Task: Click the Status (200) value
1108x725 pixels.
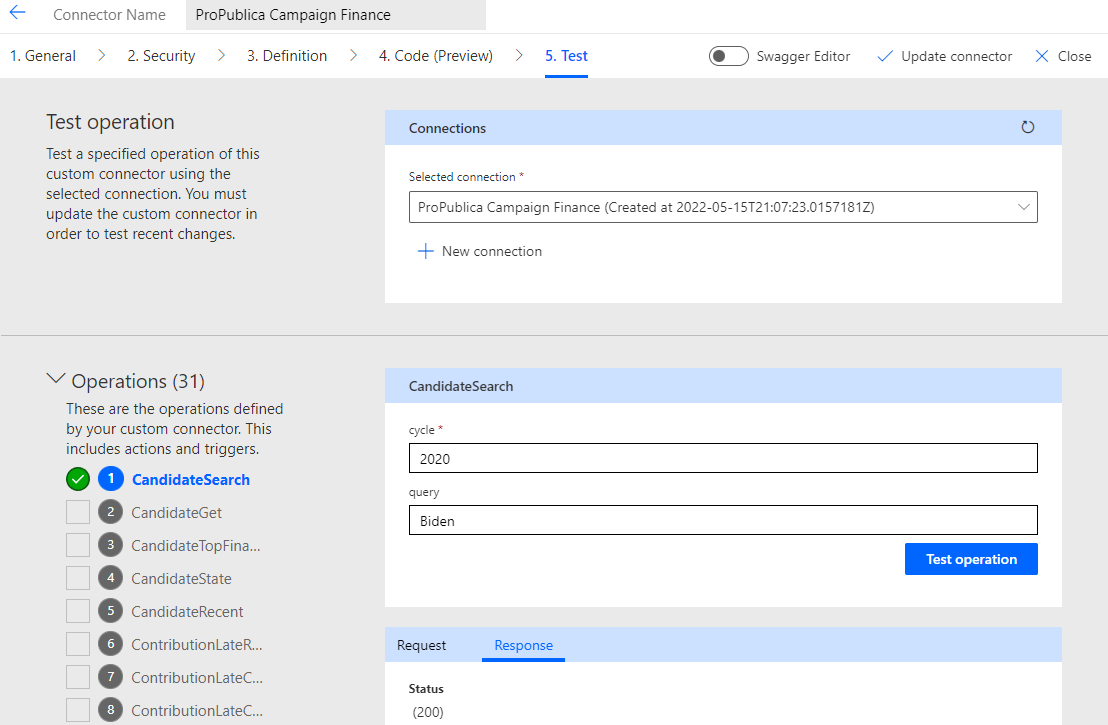Action: click(428, 712)
